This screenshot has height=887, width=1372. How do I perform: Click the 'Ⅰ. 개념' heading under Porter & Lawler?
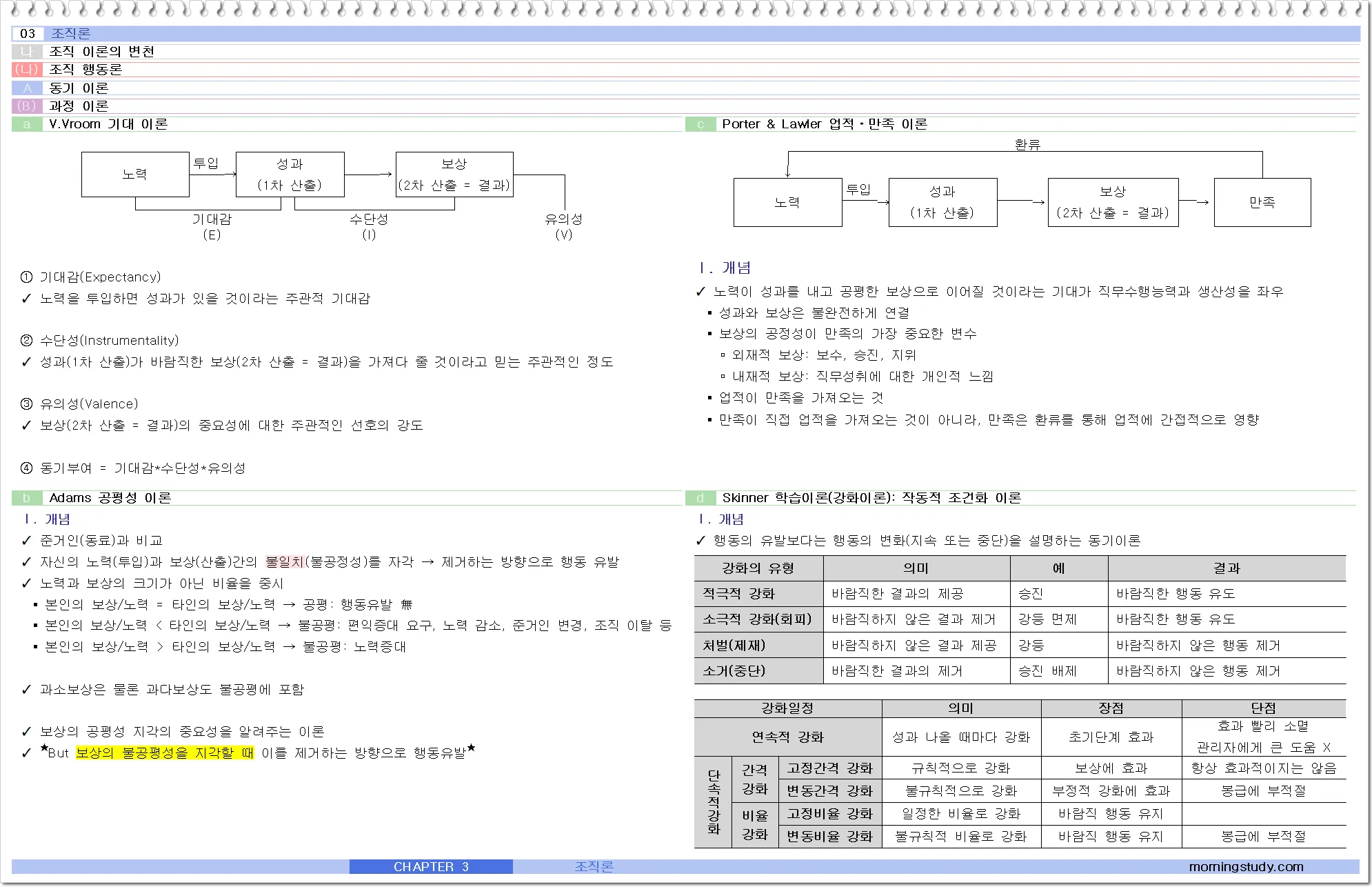(x=725, y=268)
